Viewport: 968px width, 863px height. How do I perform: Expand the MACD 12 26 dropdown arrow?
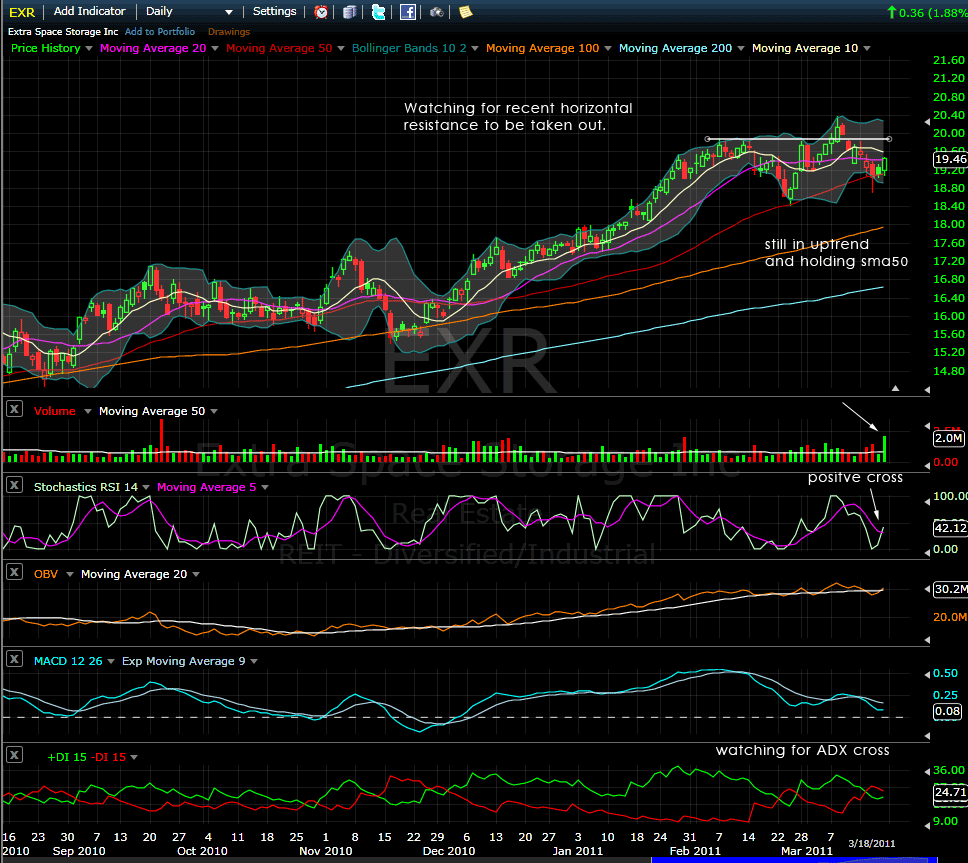(x=111, y=661)
